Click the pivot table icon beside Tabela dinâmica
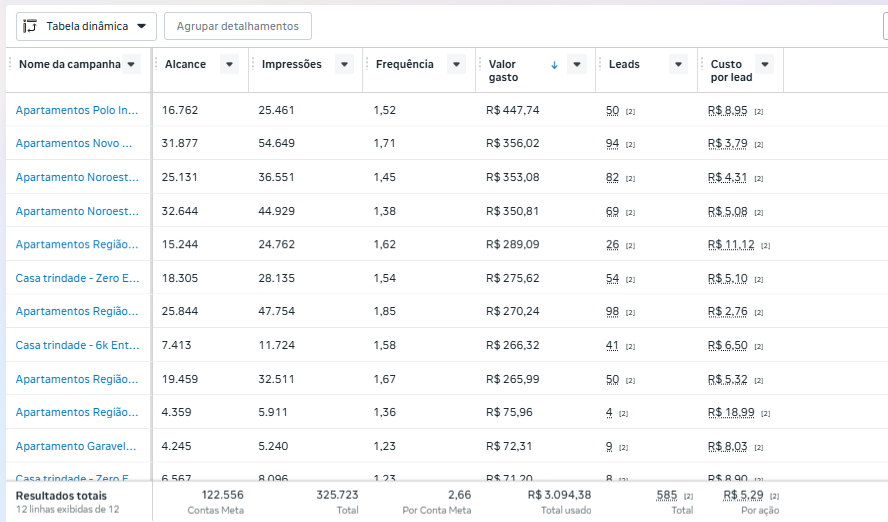Screen dimensions: 888x522 30,27
